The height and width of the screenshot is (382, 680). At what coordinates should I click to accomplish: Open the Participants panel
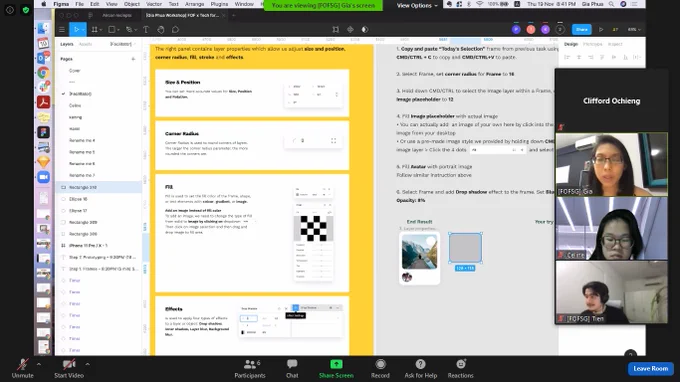pos(250,369)
